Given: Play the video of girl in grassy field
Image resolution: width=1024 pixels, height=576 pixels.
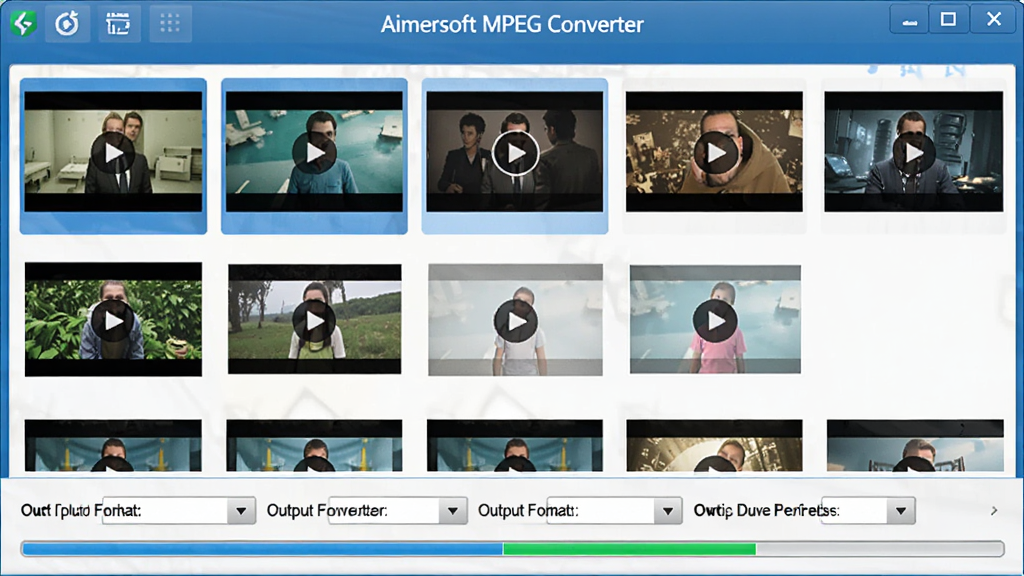Looking at the screenshot, I should tap(314, 321).
